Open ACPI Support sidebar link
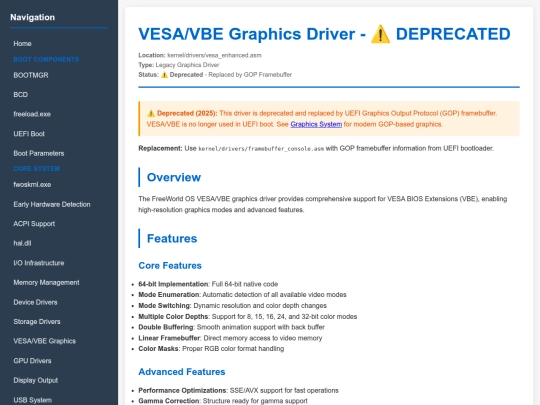Image resolution: width=540 pixels, height=405 pixels. point(34,224)
